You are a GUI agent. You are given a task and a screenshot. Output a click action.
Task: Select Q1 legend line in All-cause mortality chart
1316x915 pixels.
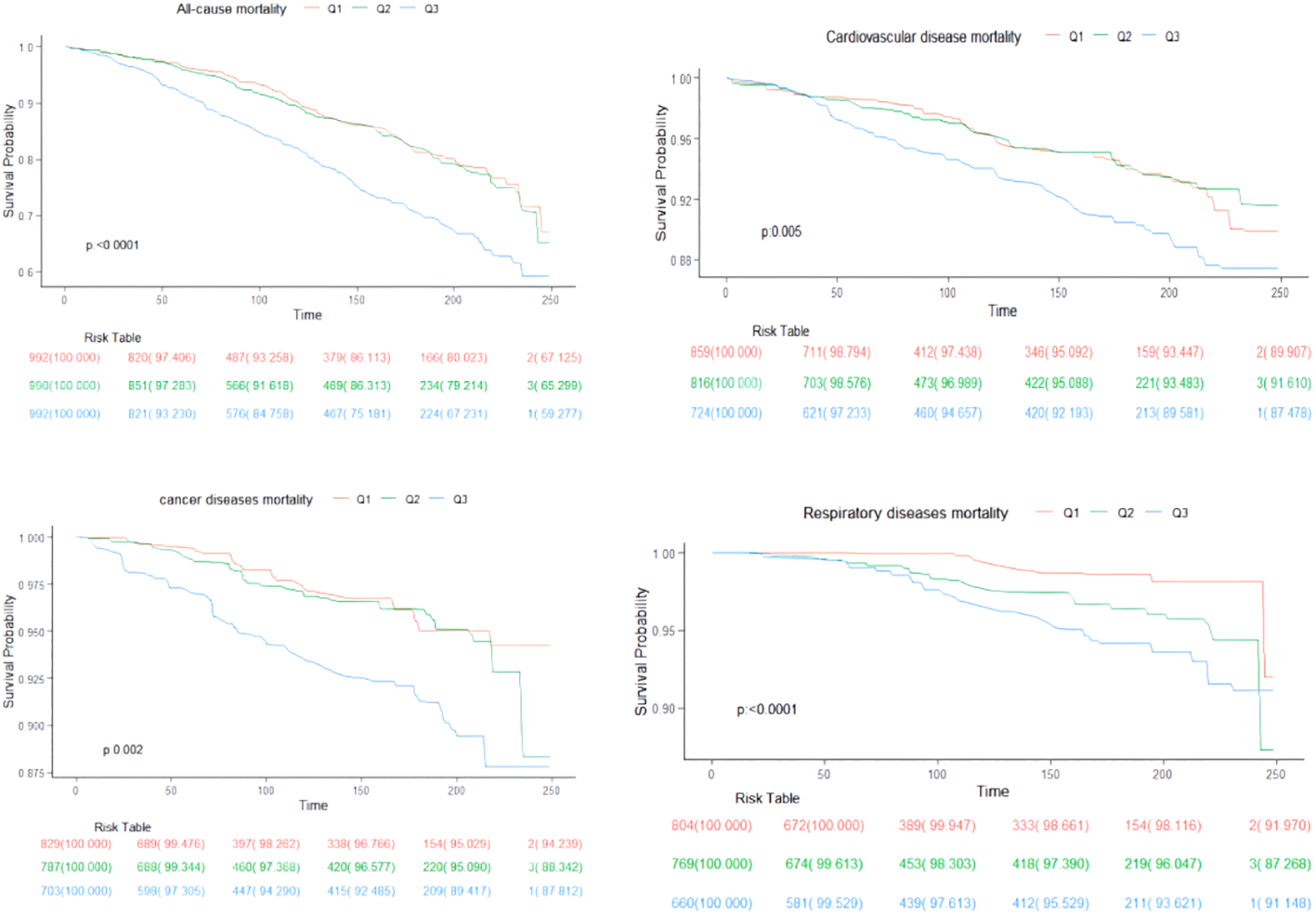(312, 9)
